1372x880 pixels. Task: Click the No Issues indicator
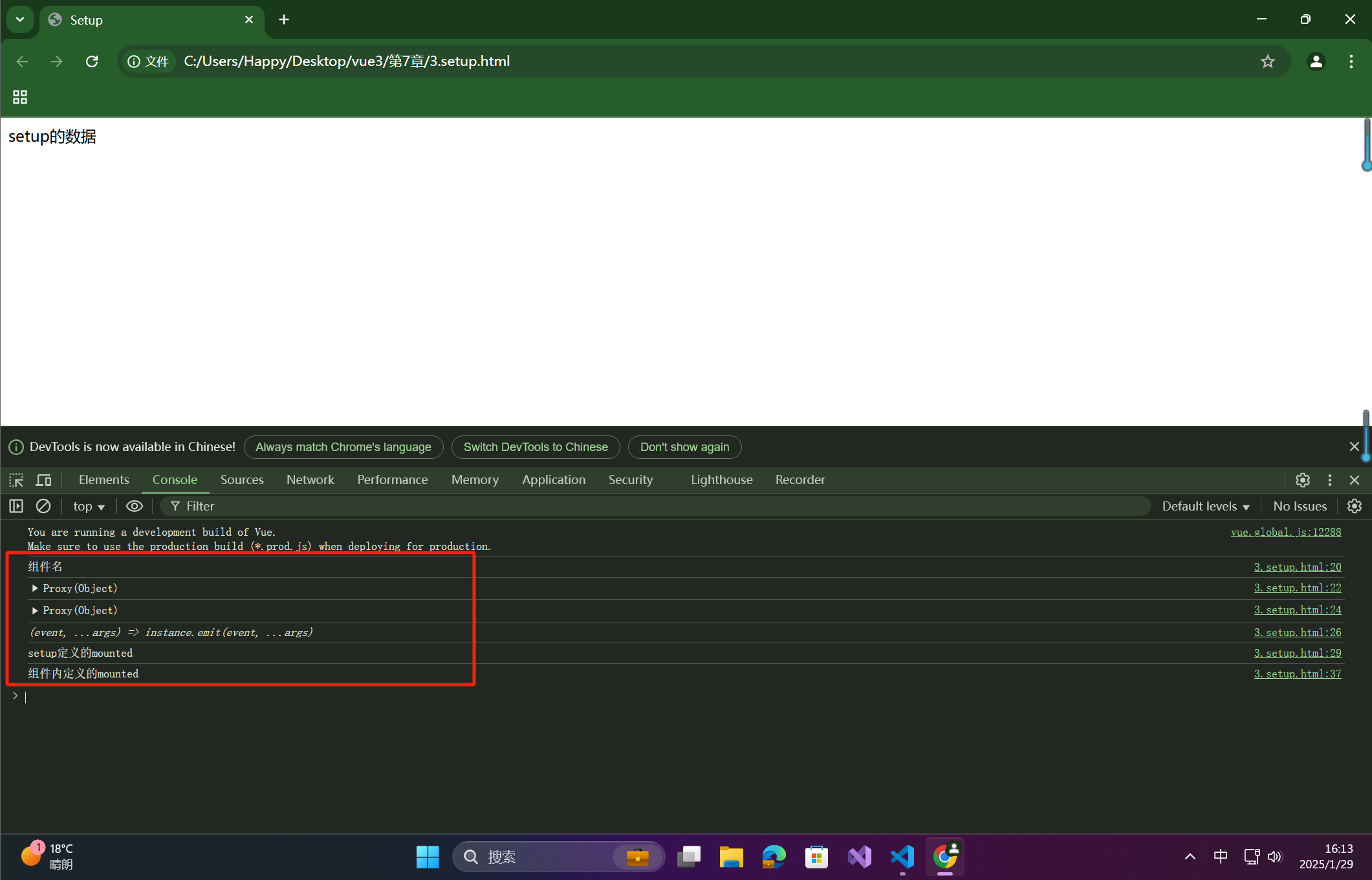tap(1300, 507)
